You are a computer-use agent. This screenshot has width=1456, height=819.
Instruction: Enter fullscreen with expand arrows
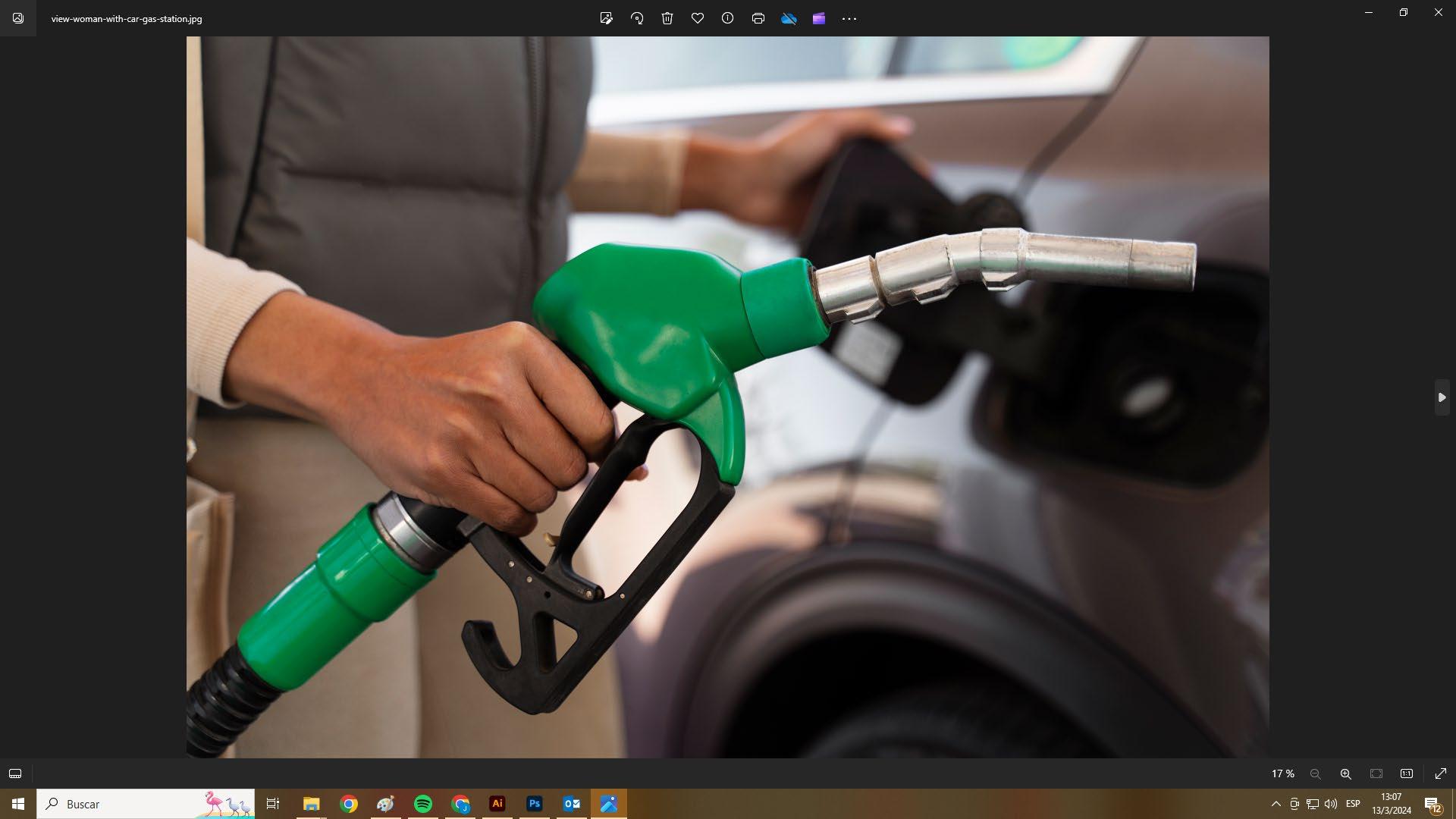(x=1441, y=773)
